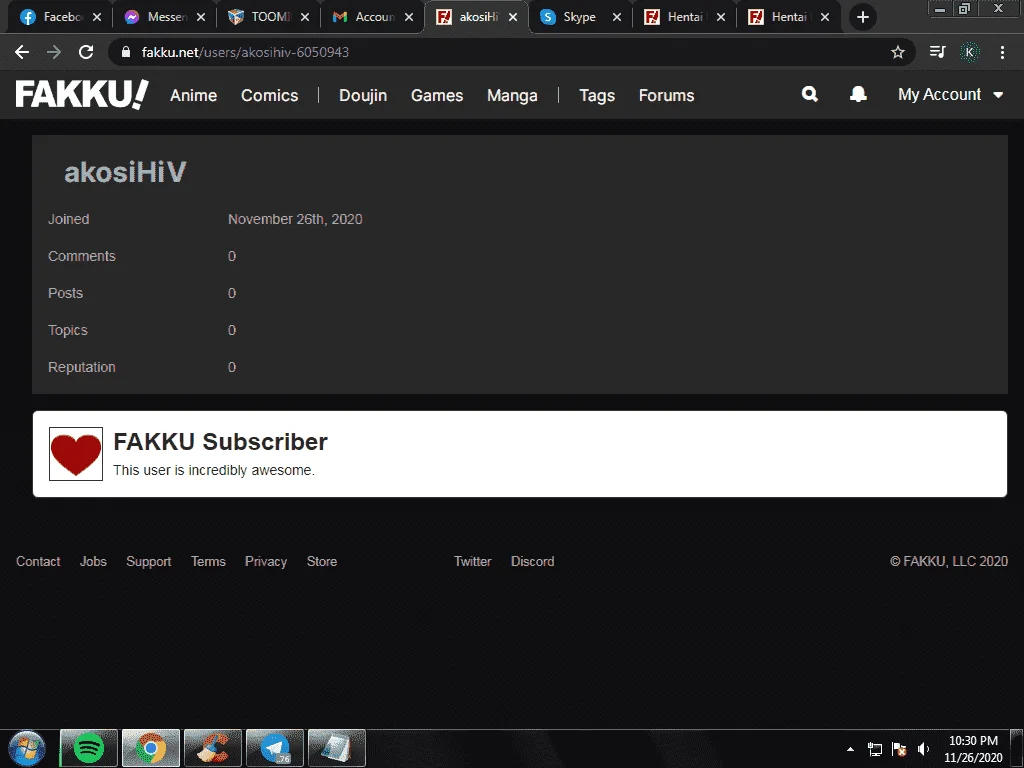Go back with browser back arrow
Image resolution: width=1024 pixels, height=768 pixels.
click(x=22, y=52)
